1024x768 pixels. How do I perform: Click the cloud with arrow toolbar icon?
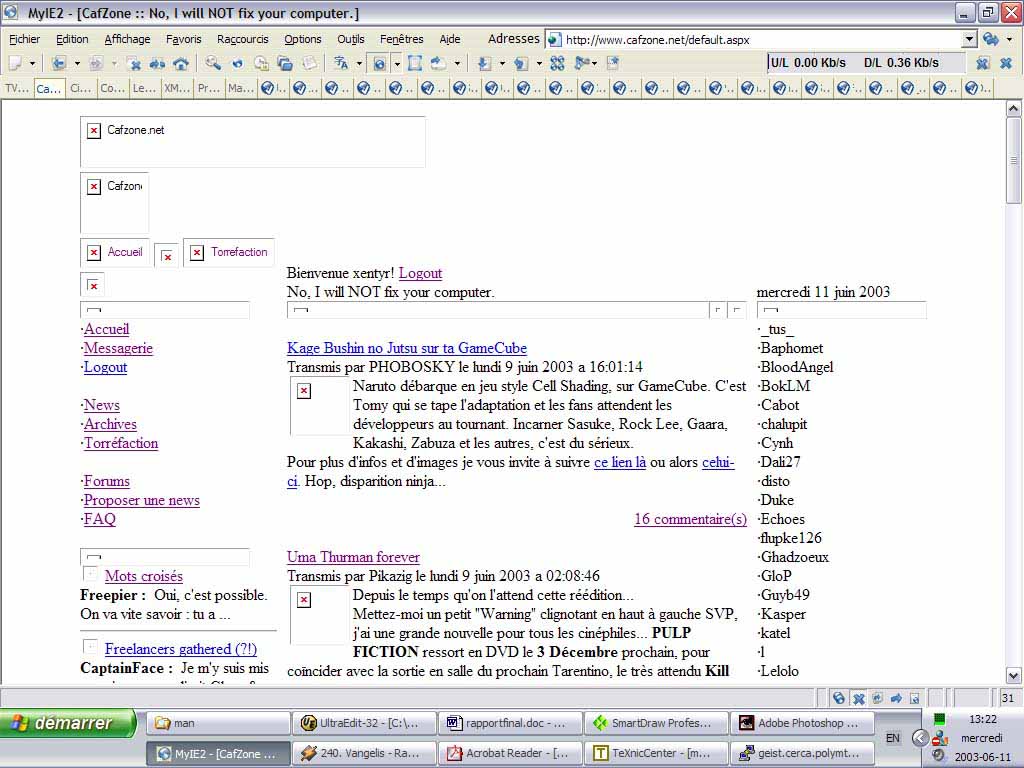438,63
